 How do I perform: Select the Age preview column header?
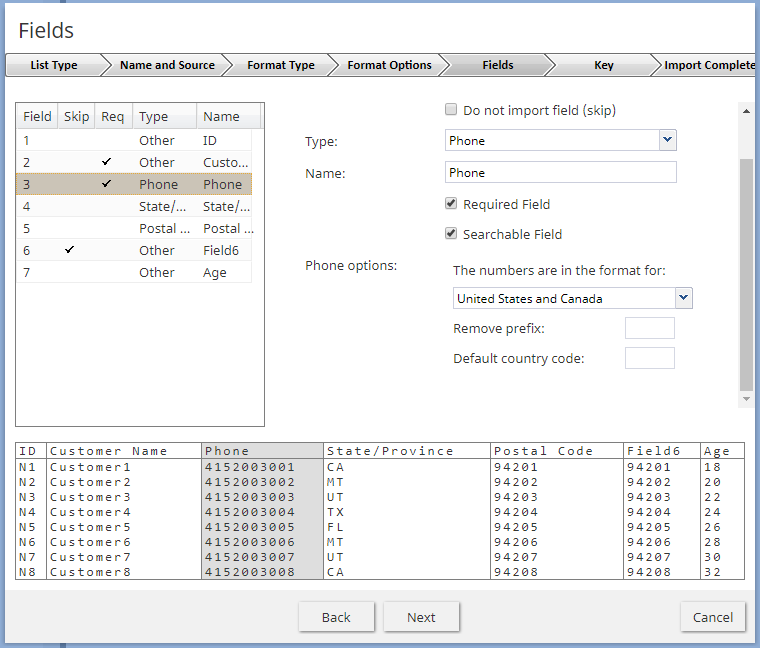click(722, 451)
